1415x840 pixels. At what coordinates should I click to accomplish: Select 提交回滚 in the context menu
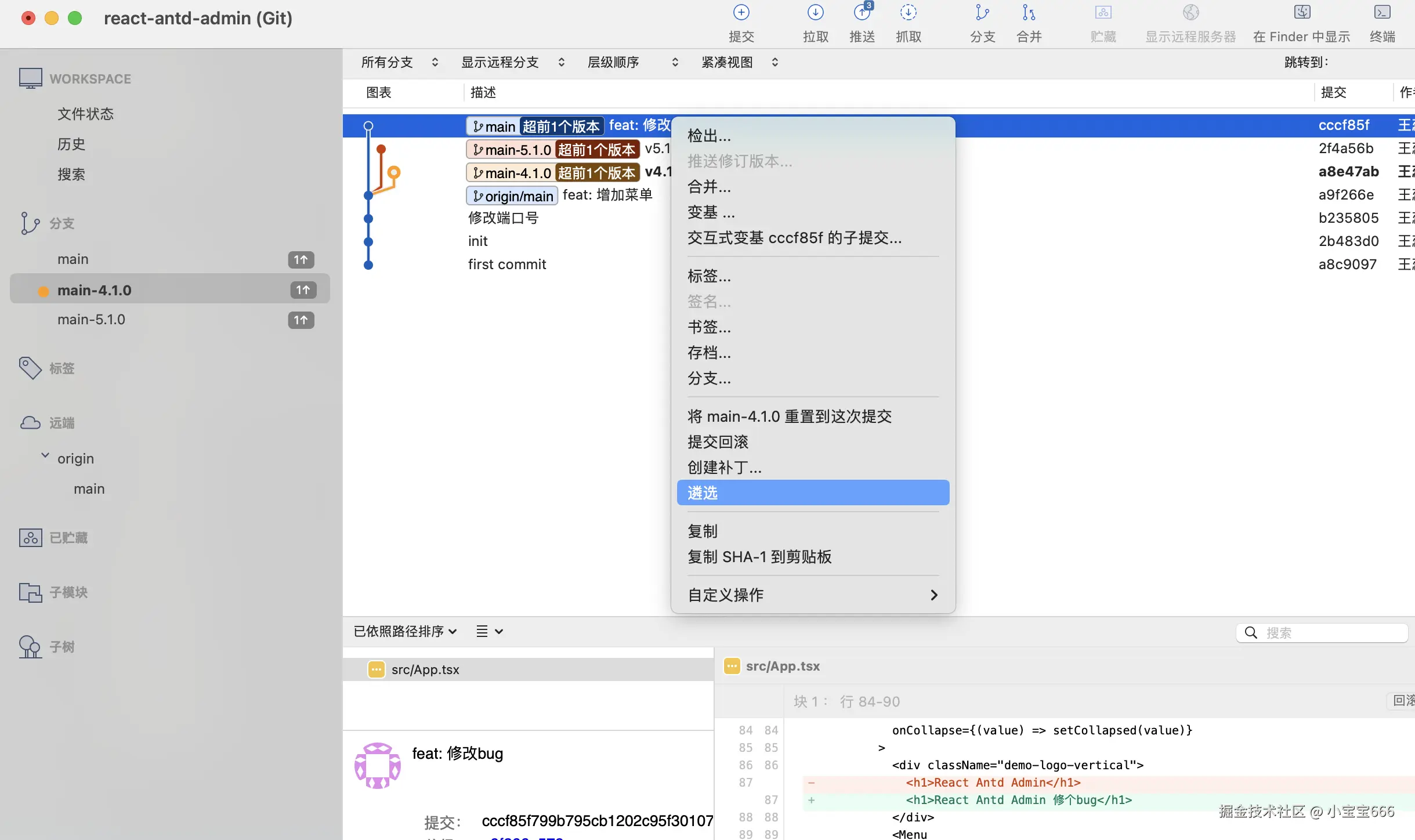(x=718, y=442)
